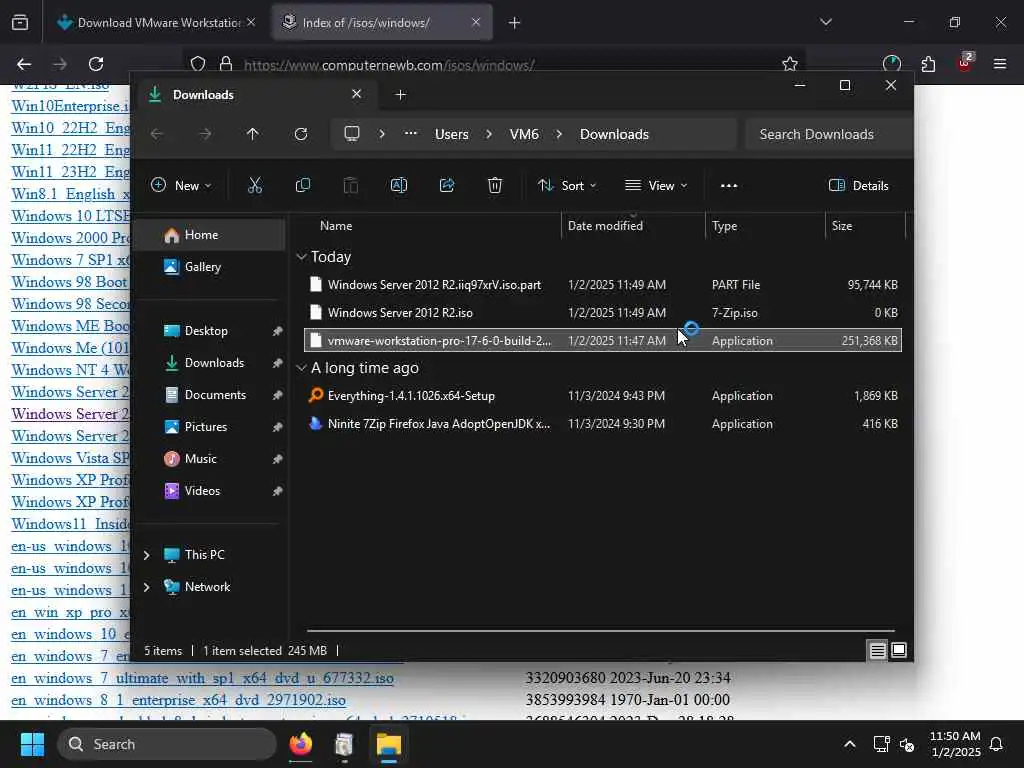Click the Windows taskbar Search box
The height and width of the screenshot is (768, 1024).
click(167, 744)
